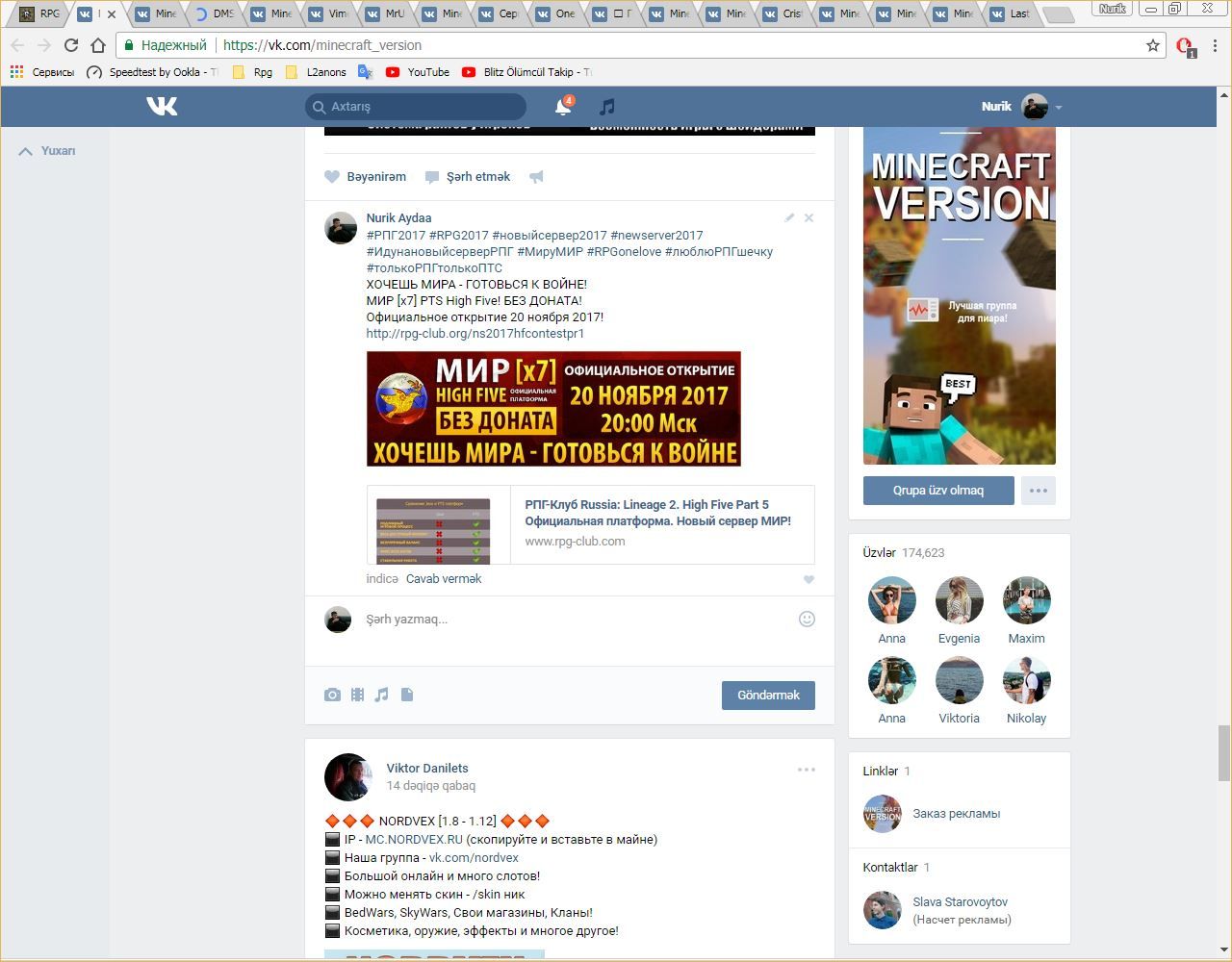Open vk.com/nordvex link

474,858
